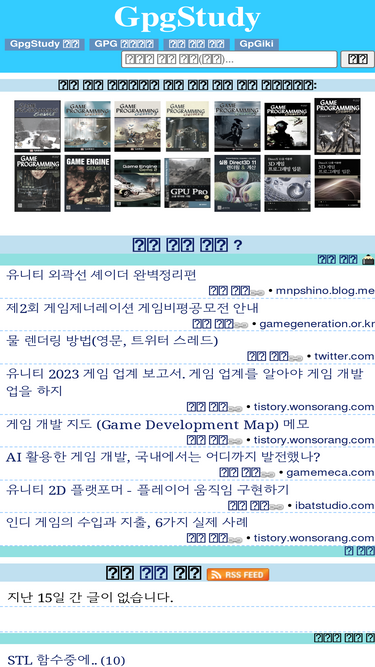Open 유니티 2D 플랫포머 - 플레이어 움직임 구현하기
The height and width of the screenshot is (667, 375).
tap(148, 490)
